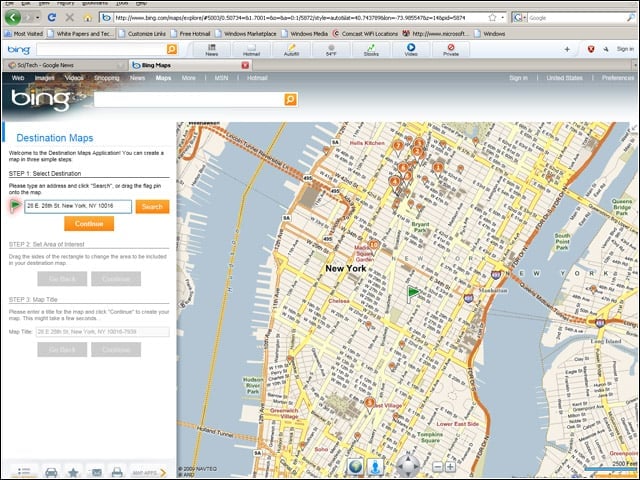Image resolution: width=640 pixels, height=480 pixels.
Task: Check the 54°F weather toolbar button
Action: [x=331, y=50]
